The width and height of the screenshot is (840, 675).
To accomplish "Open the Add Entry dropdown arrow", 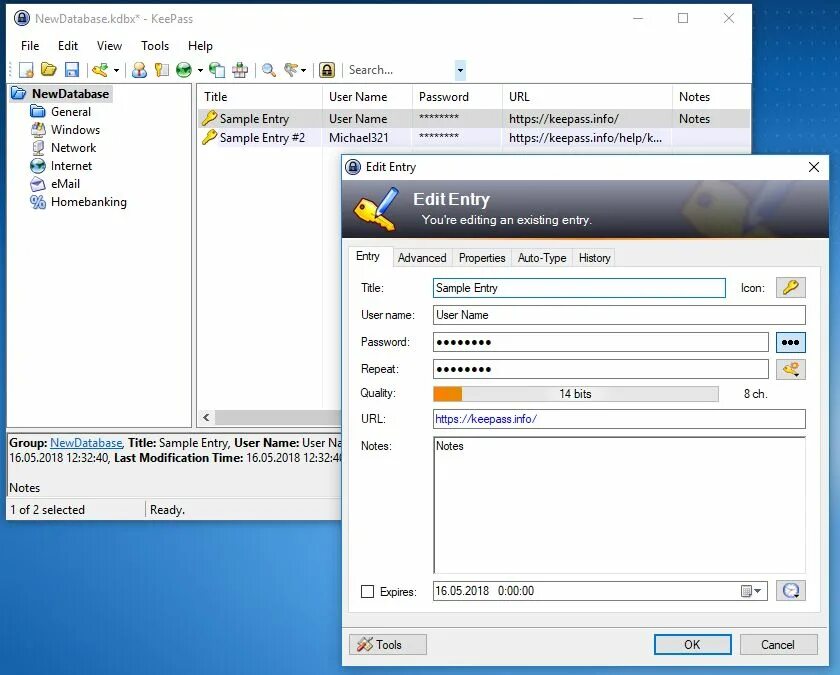I will click(116, 70).
